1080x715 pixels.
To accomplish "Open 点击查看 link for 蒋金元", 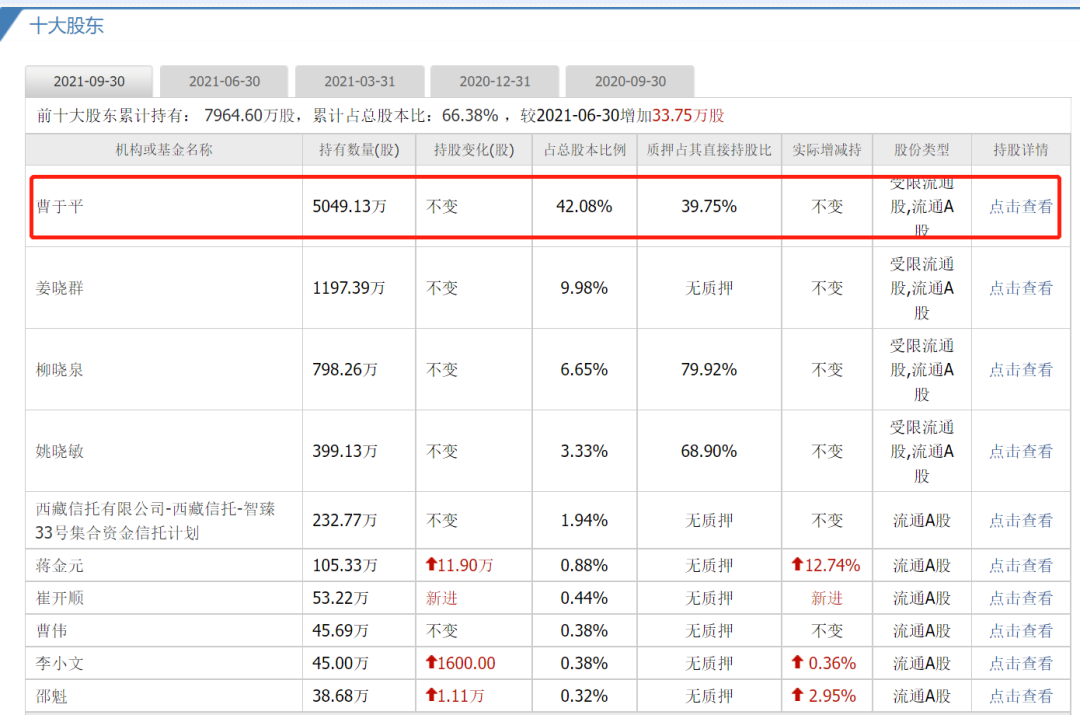I will 1021,566.
